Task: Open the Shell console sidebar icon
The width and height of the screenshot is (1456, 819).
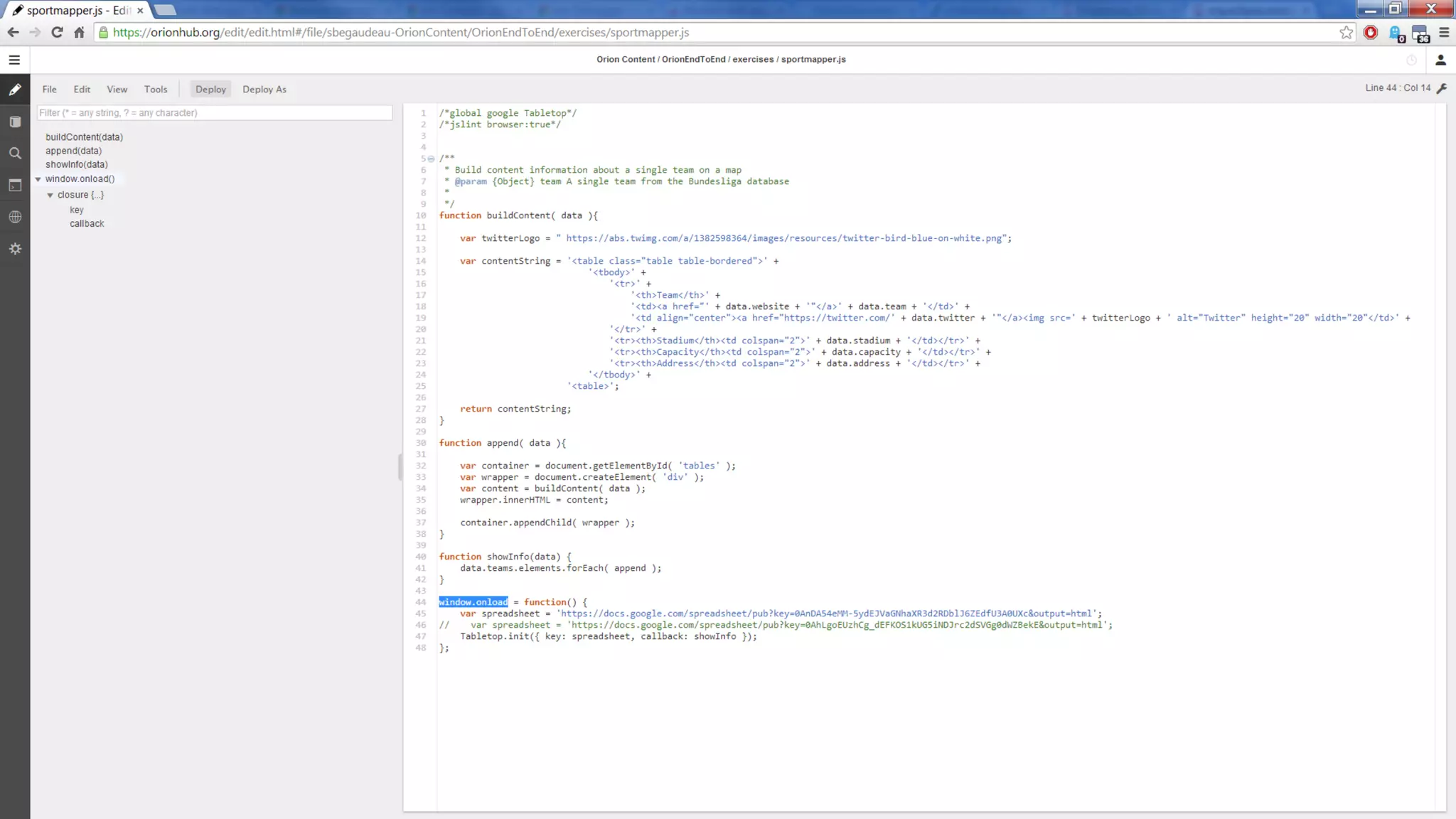Action: [x=15, y=186]
